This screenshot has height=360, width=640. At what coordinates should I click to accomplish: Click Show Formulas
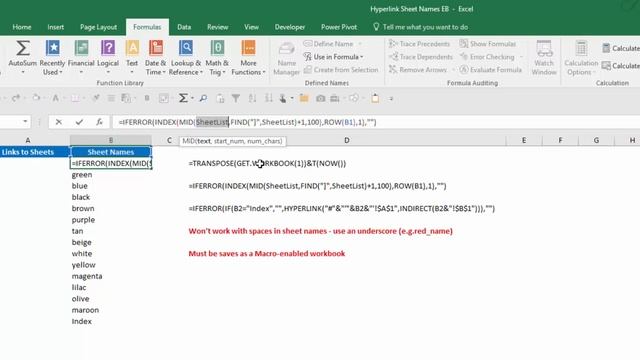coord(488,44)
